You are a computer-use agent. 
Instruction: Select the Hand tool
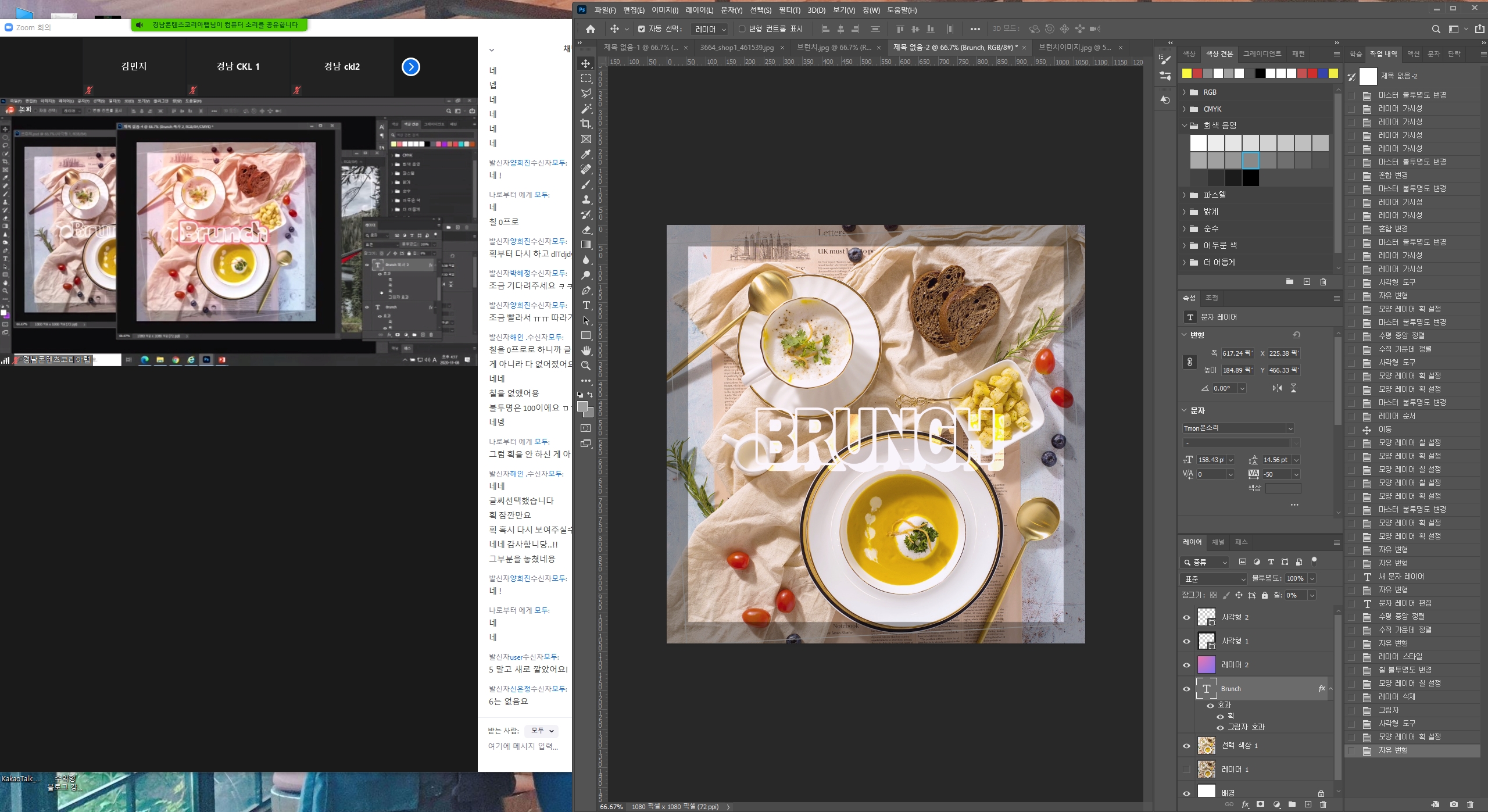point(586,350)
